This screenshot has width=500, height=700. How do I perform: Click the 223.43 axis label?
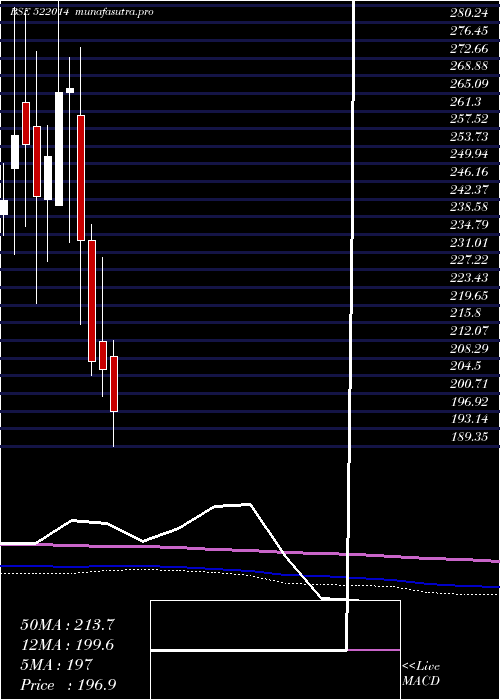tap(469, 278)
